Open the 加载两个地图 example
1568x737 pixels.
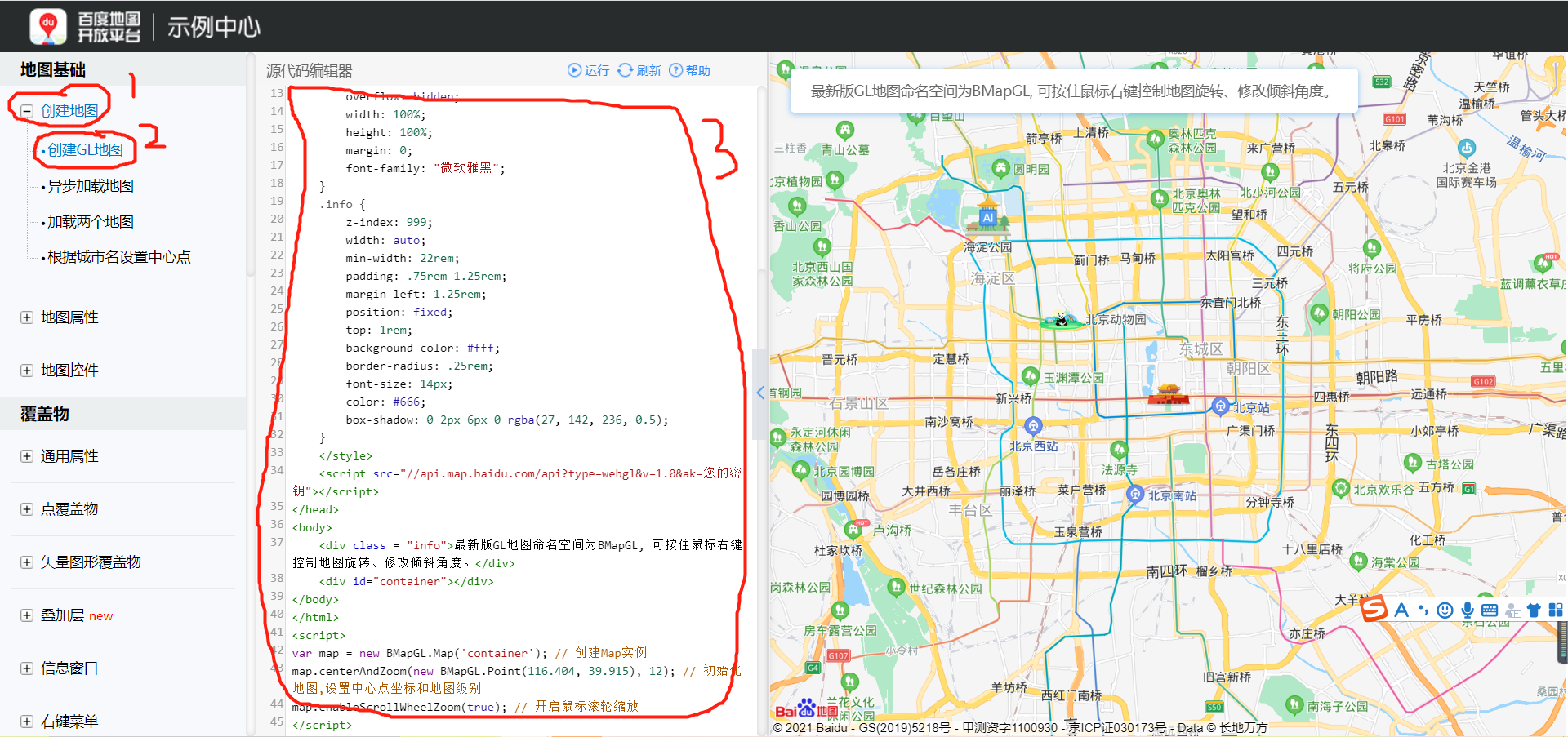pyautogui.click(x=90, y=222)
